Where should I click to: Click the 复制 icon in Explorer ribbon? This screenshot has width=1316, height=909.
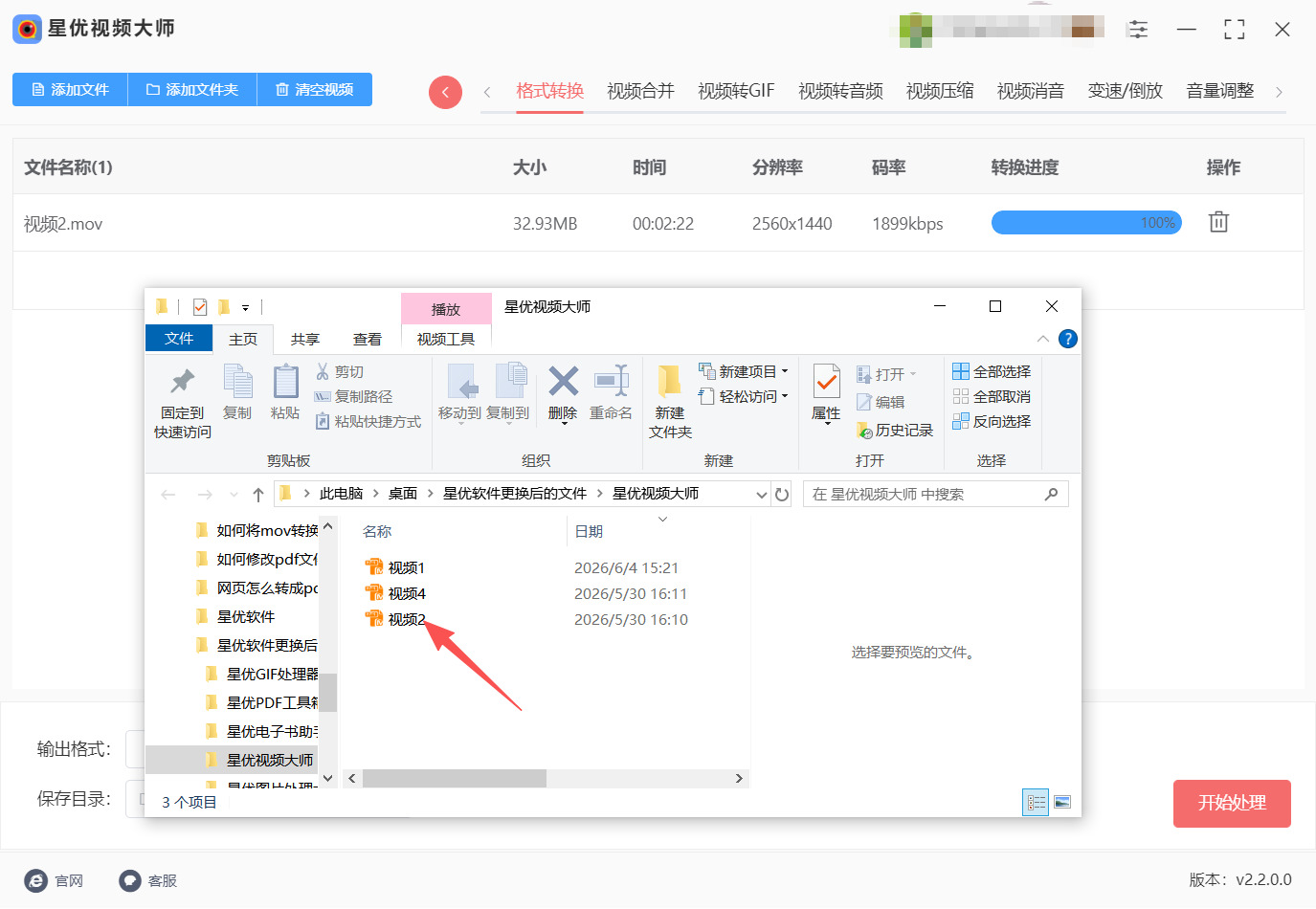237,381
